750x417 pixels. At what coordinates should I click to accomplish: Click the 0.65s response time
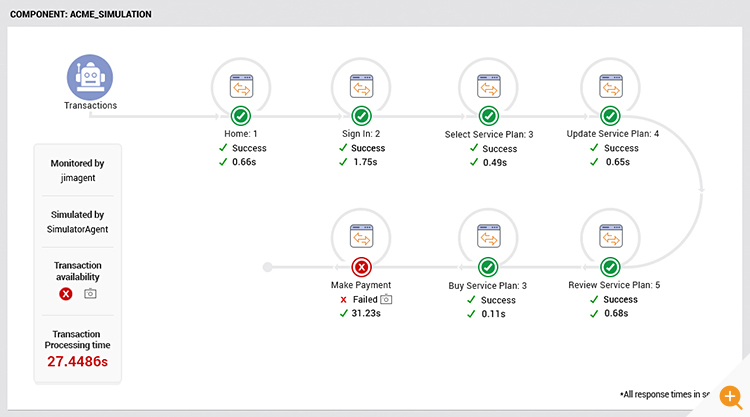pos(618,162)
